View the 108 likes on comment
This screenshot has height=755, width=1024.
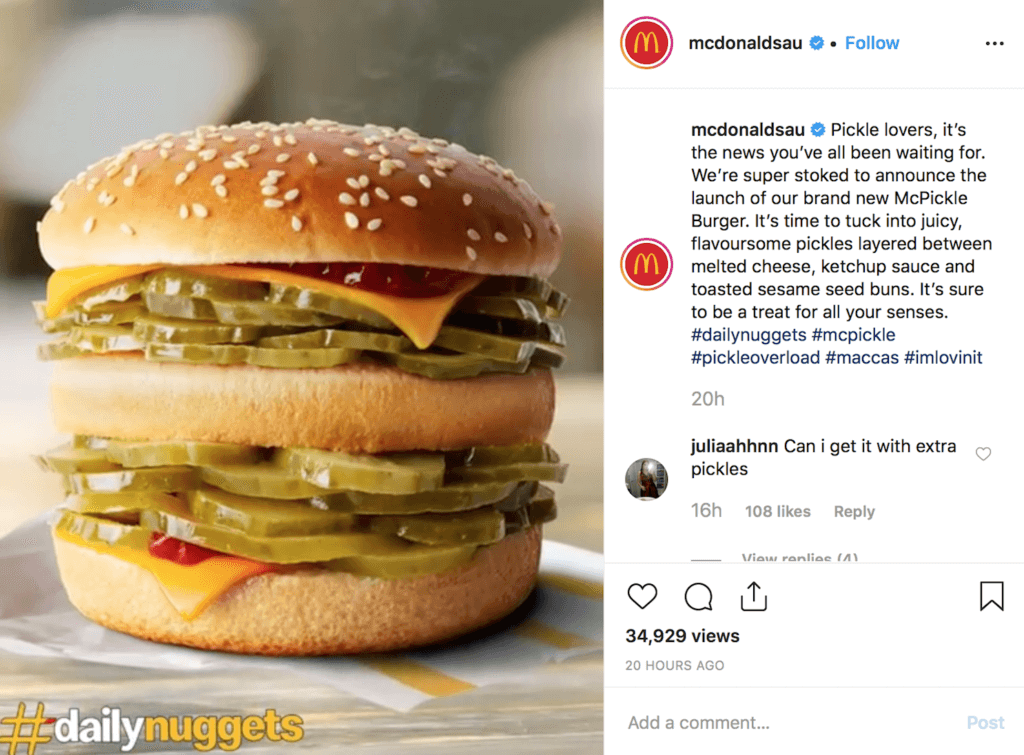pos(778,511)
